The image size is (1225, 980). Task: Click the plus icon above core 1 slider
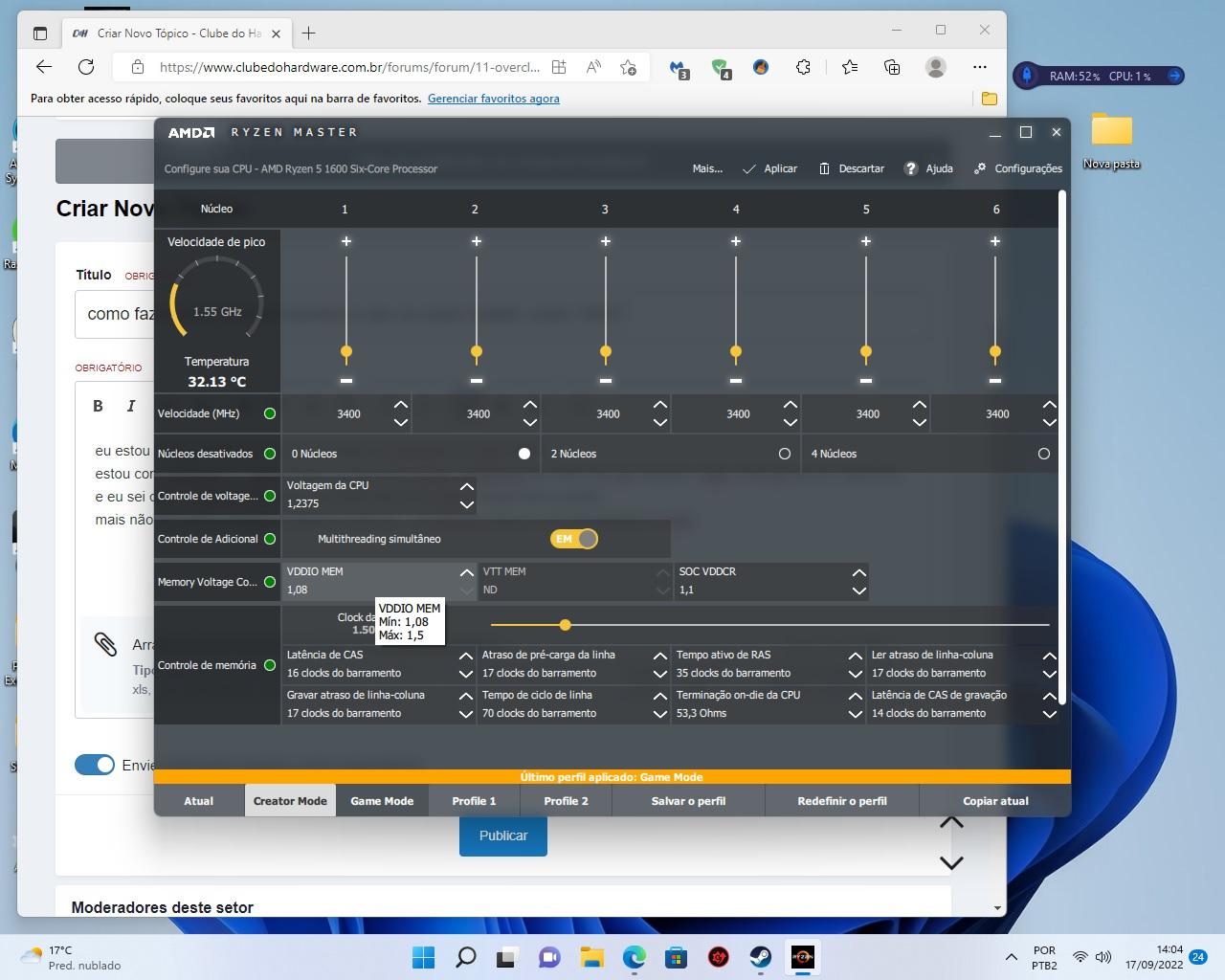(346, 241)
